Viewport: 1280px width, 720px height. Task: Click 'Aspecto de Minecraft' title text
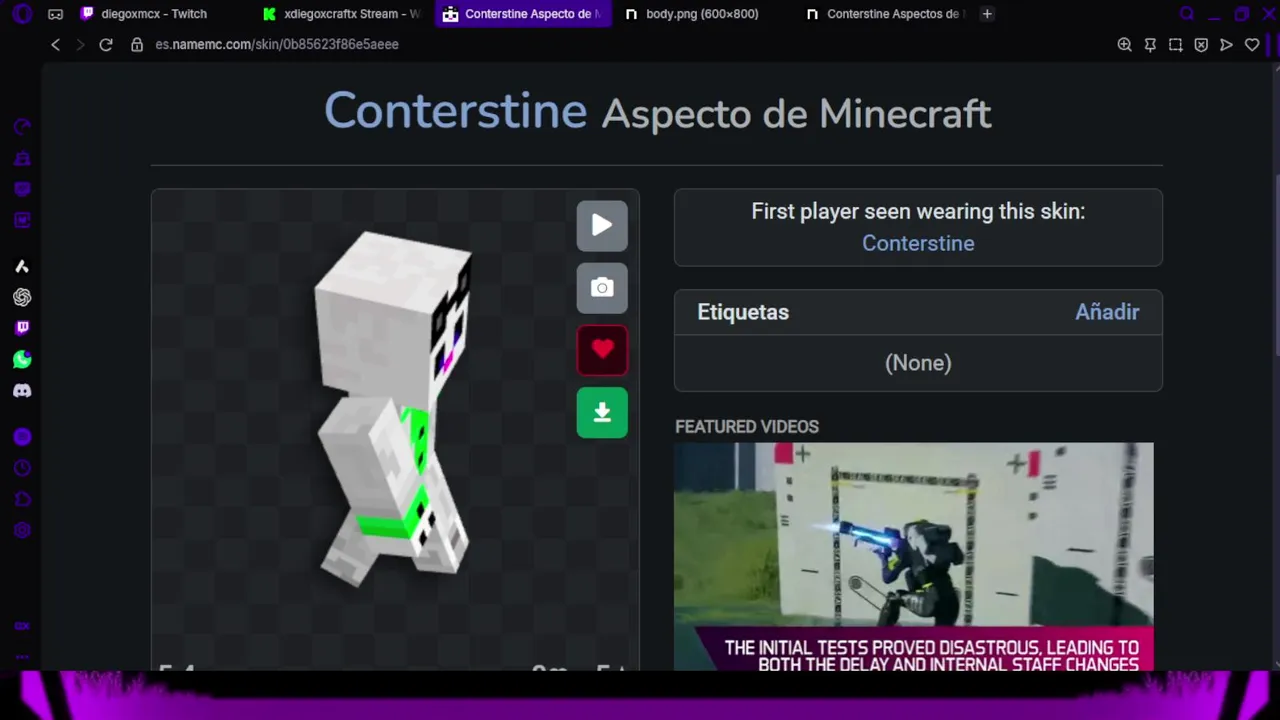(796, 114)
